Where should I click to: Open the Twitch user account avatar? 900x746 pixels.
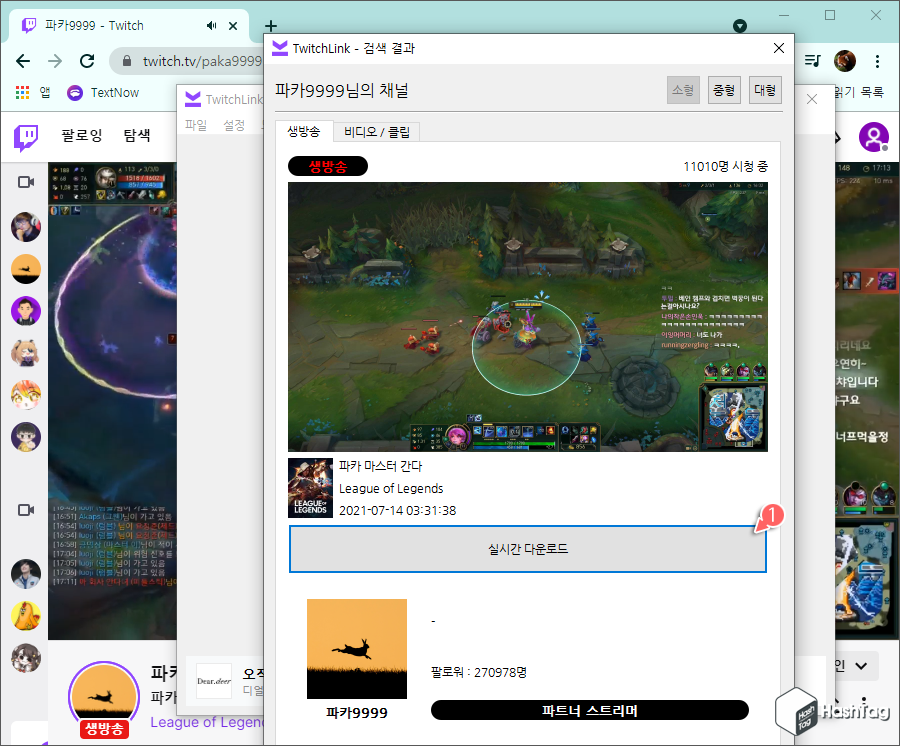pos(874,137)
